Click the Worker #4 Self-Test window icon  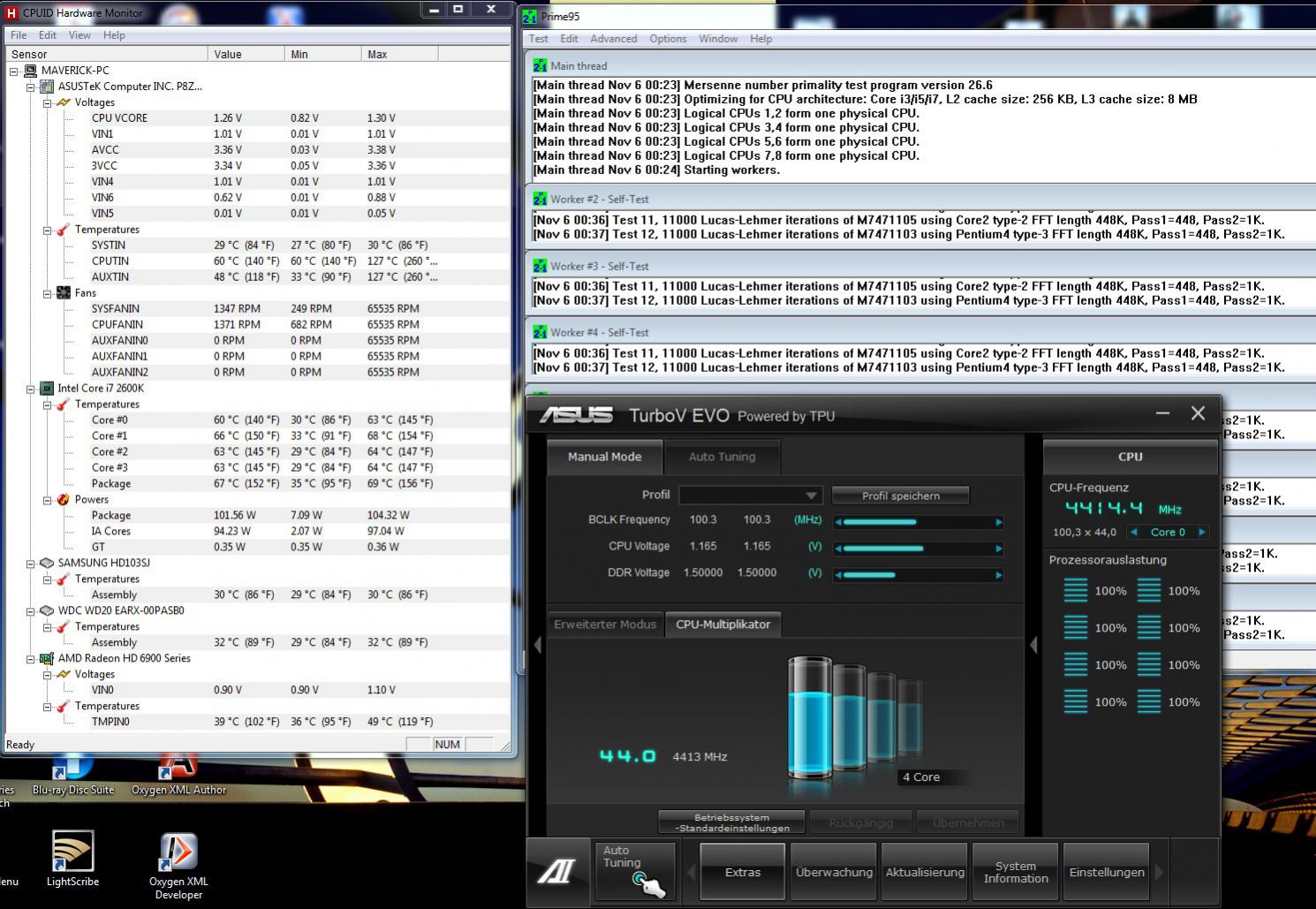(540, 332)
